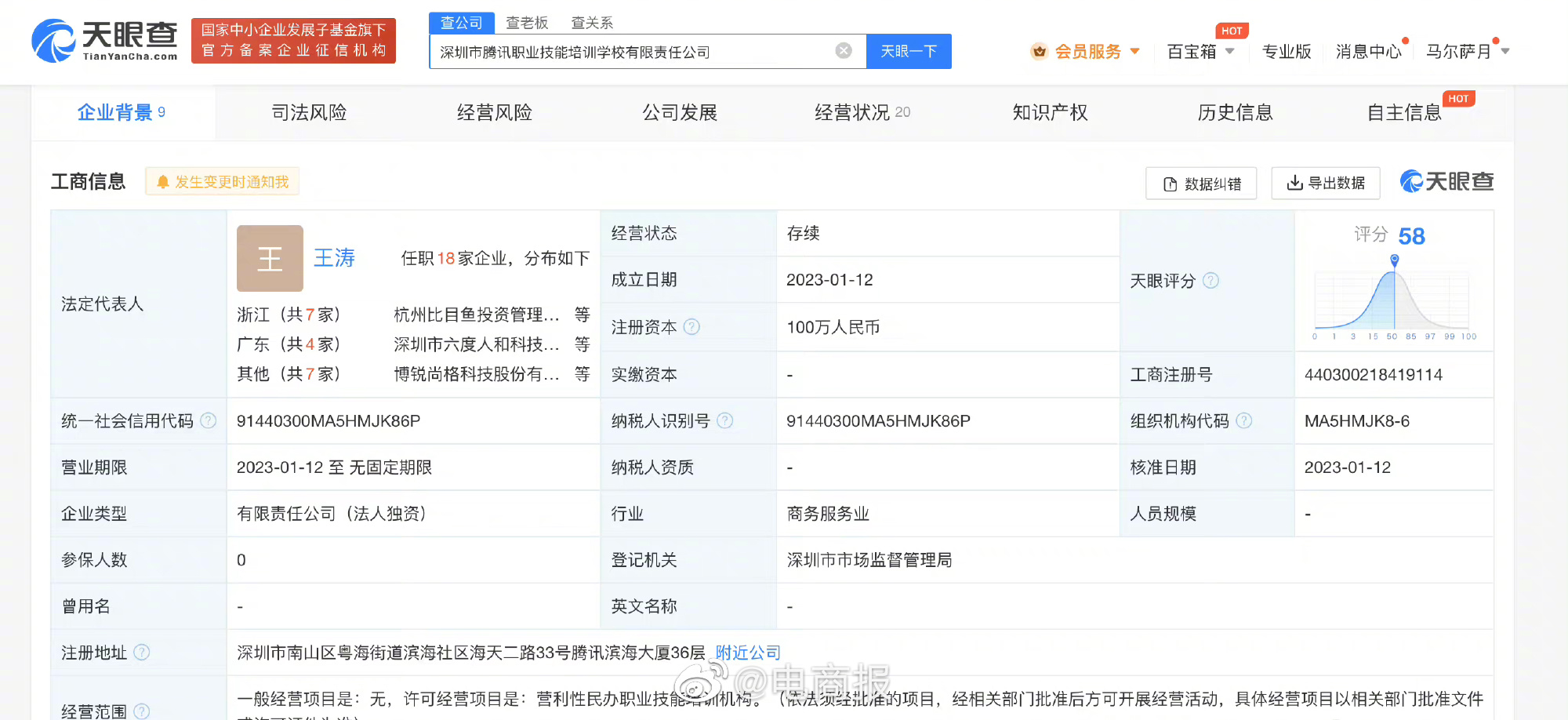
Task: Select the 工商注册号 value 440300218419114
Action: [x=1374, y=375]
